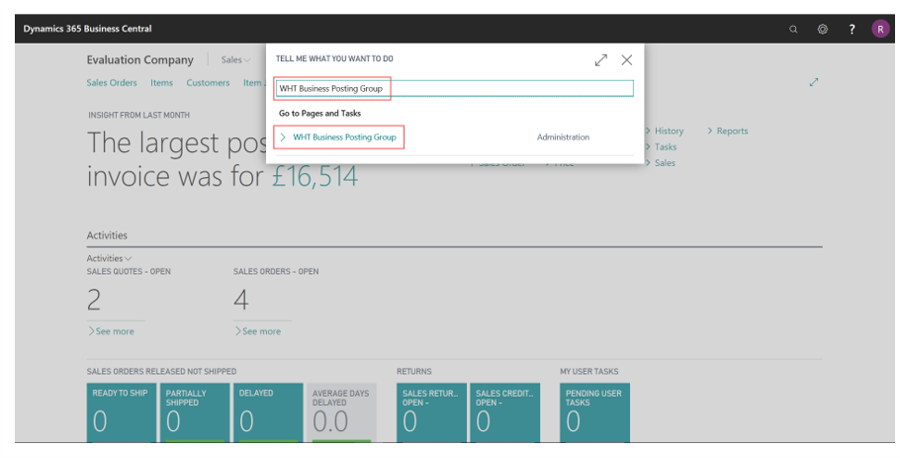Click the £16,514 insight amount
The width and height of the screenshot is (900, 458).
315,176
